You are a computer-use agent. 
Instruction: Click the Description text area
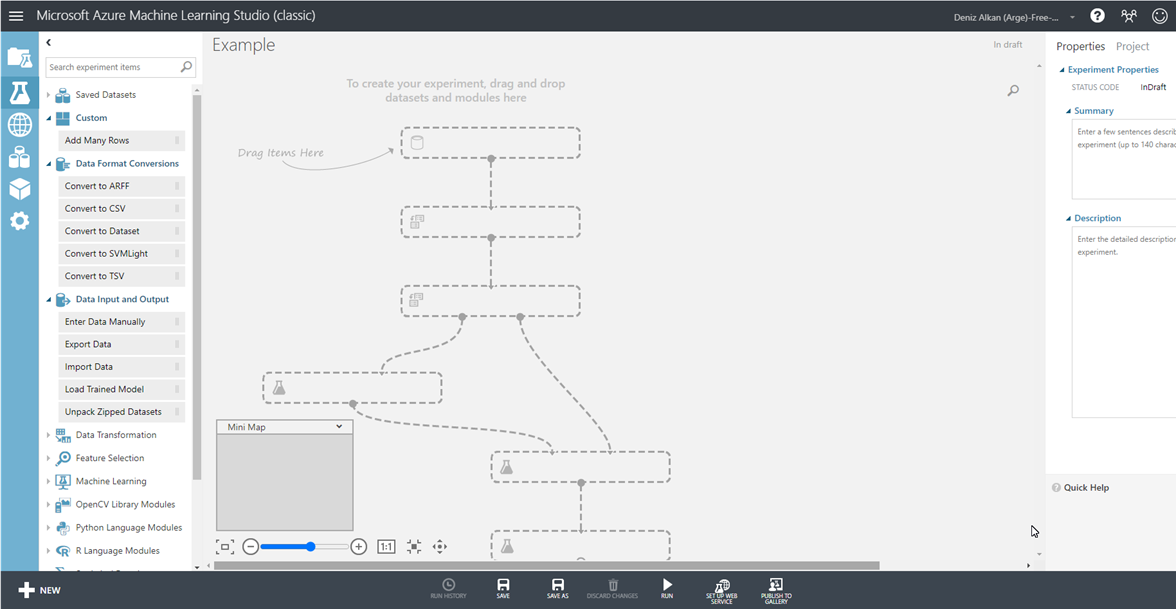tap(1124, 322)
